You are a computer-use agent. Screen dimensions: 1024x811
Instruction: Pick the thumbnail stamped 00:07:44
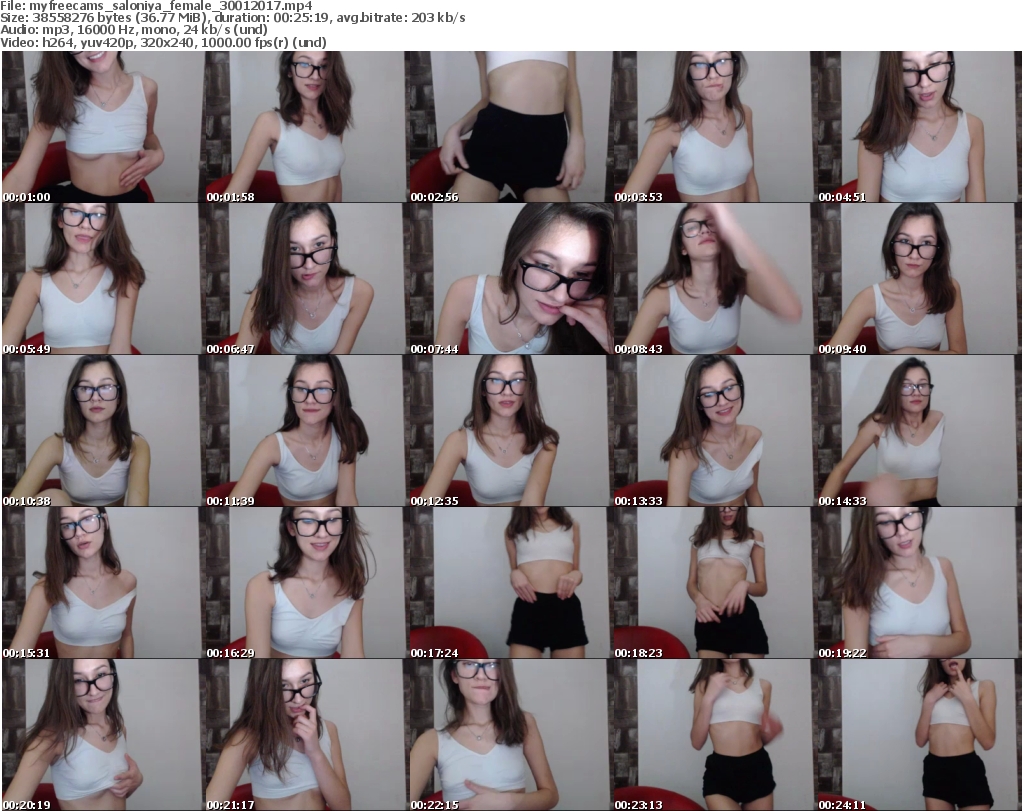511,279
